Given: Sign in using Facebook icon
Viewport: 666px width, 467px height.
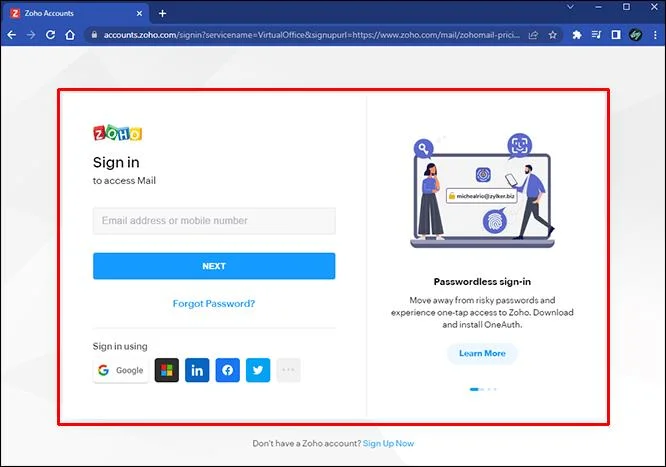Looking at the screenshot, I should pyautogui.click(x=228, y=370).
